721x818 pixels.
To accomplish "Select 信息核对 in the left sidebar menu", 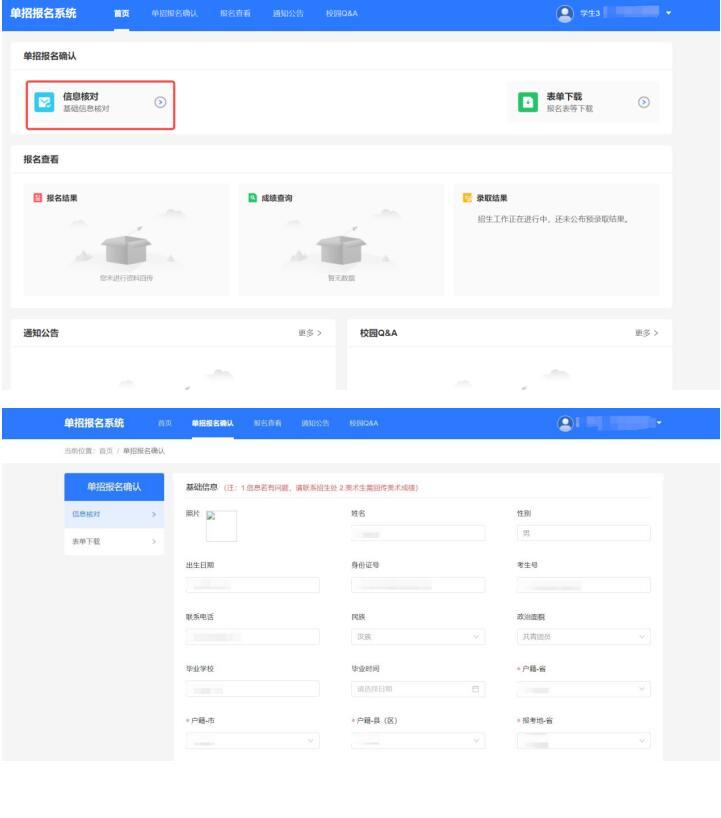I will (x=111, y=514).
